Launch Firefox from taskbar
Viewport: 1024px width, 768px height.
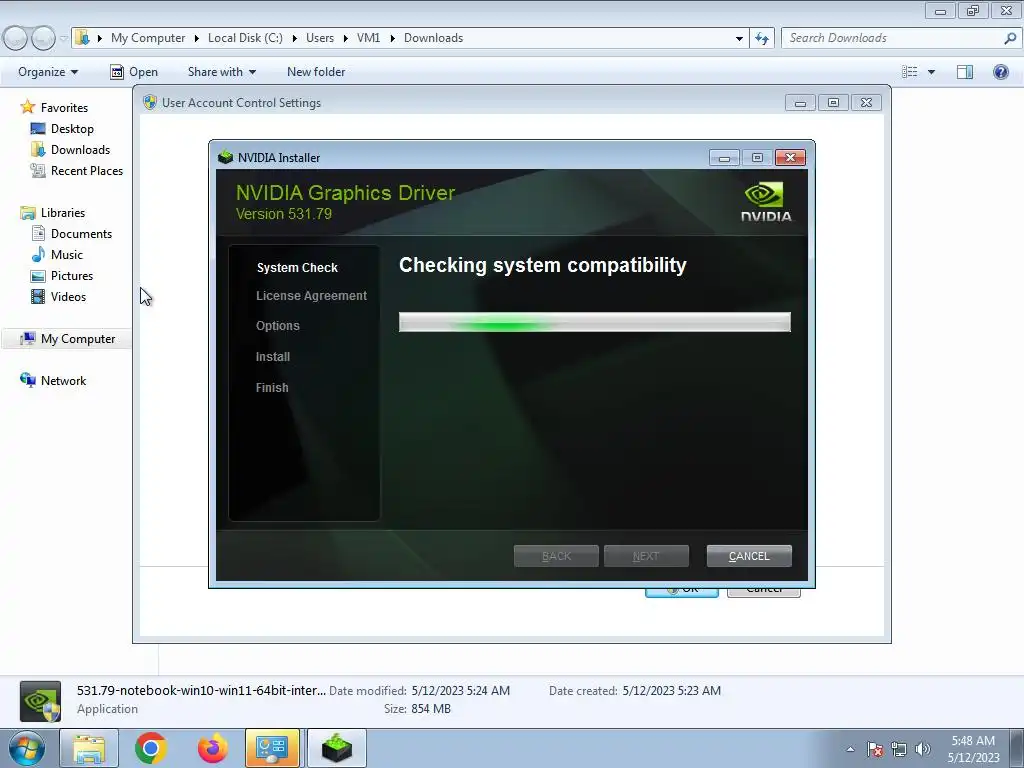[213, 748]
